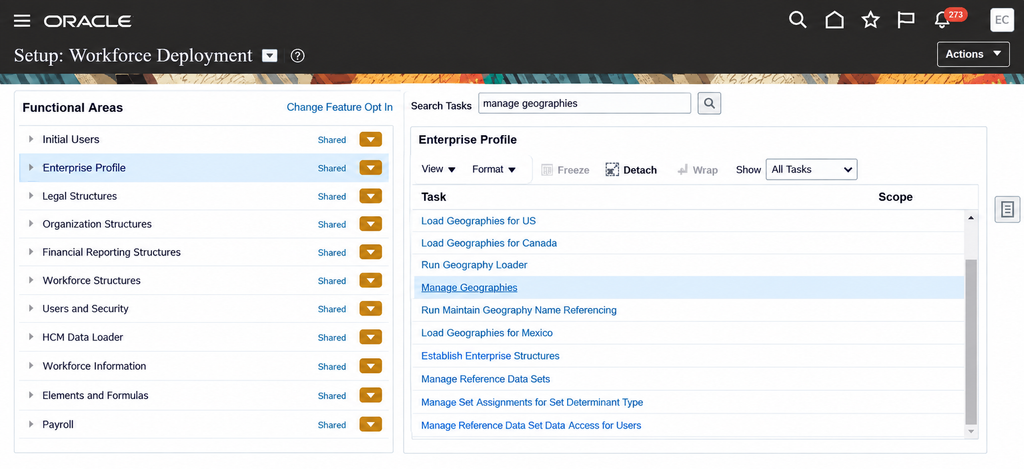Screen dimensions: 1024x469
Task: Open Load Geographies for Mexico task
Action: (x=487, y=333)
